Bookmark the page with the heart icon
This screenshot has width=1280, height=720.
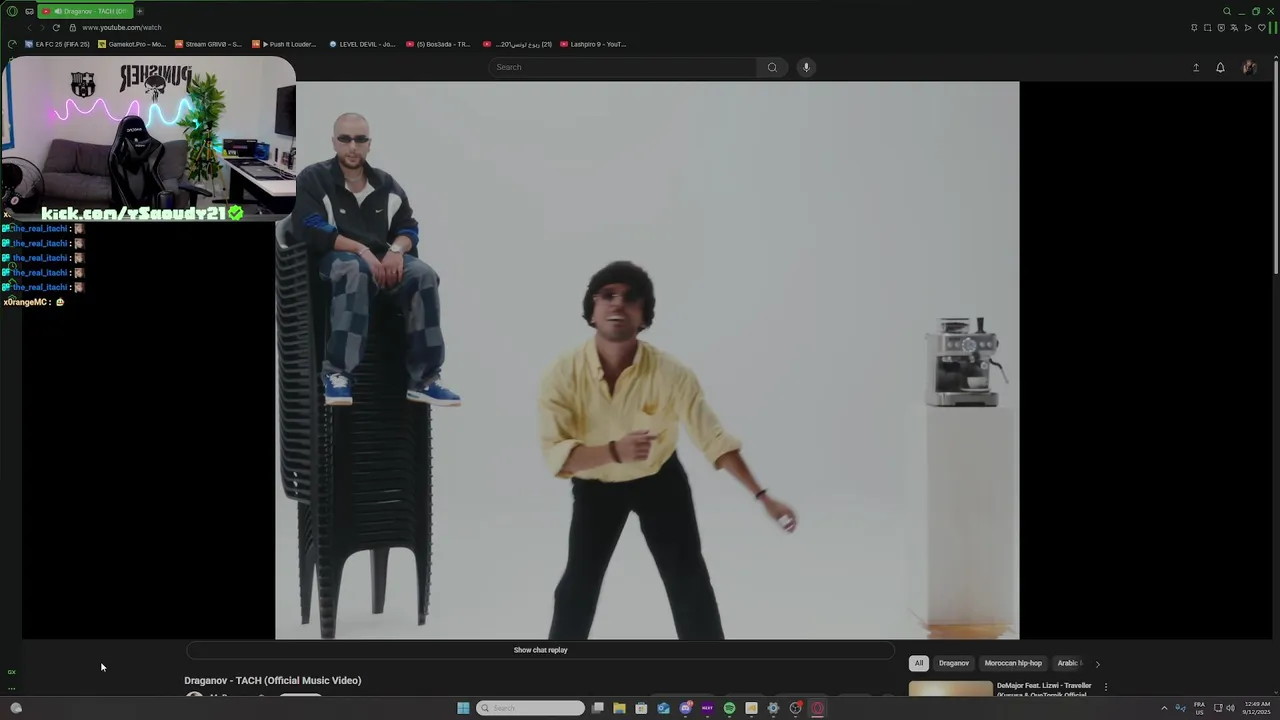pyautogui.click(x=1261, y=27)
